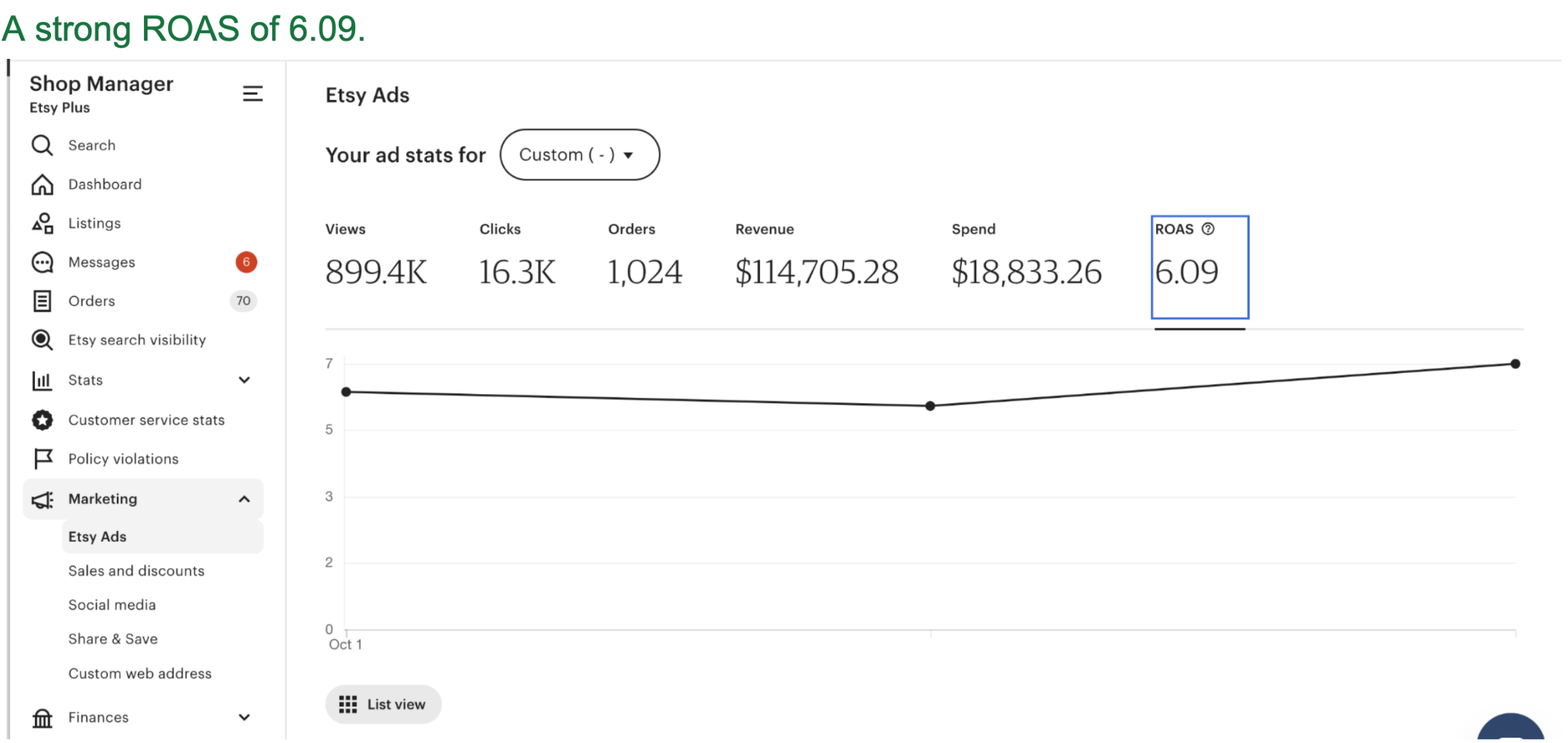The height and width of the screenshot is (743, 1568).
Task: Switch to List view
Action: [x=383, y=704]
